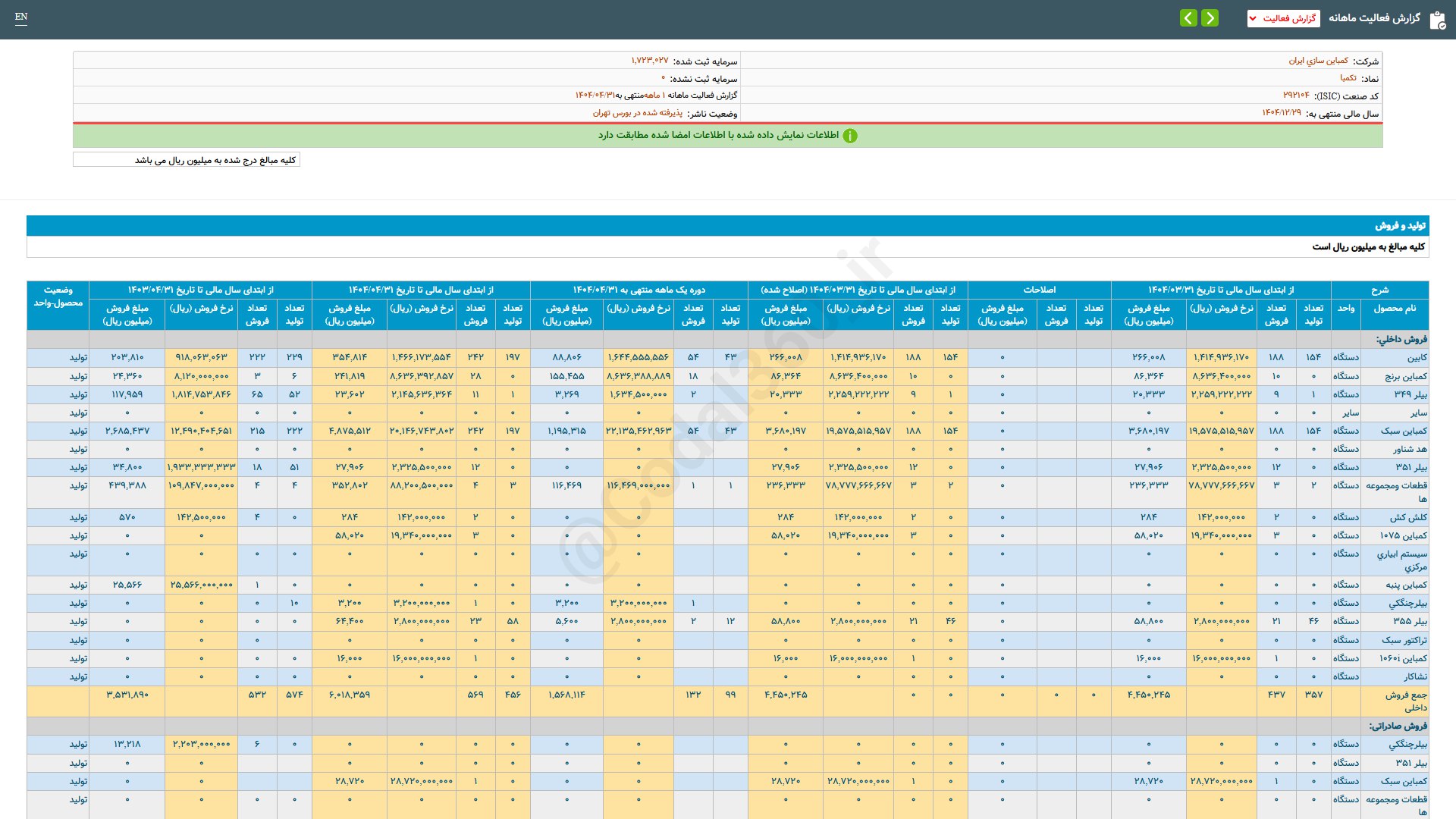Switch language via EN link
This screenshot has height=819, width=1456.
click(x=21, y=17)
